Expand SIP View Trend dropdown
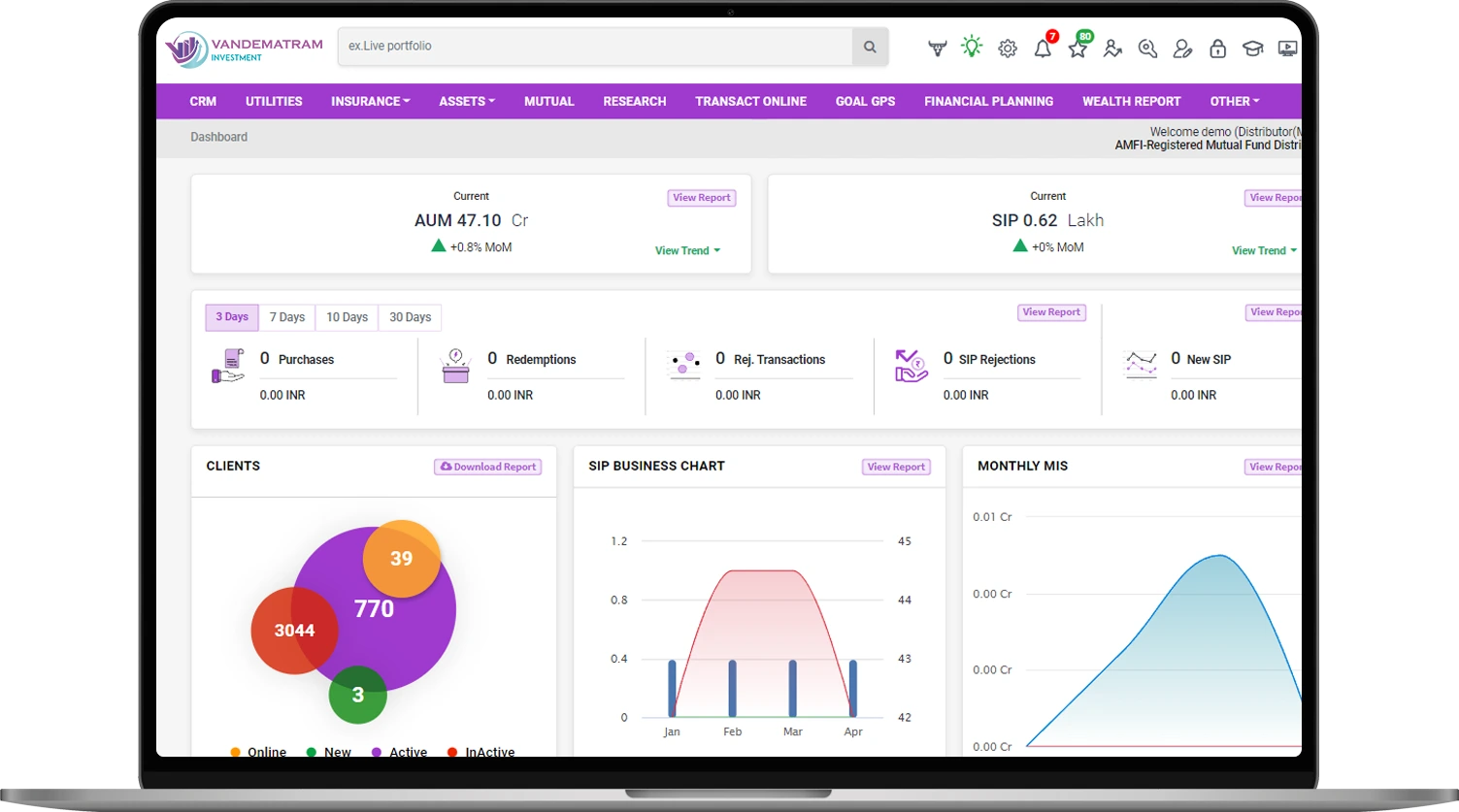Image resolution: width=1459 pixels, height=812 pixels. point(1265,250)
